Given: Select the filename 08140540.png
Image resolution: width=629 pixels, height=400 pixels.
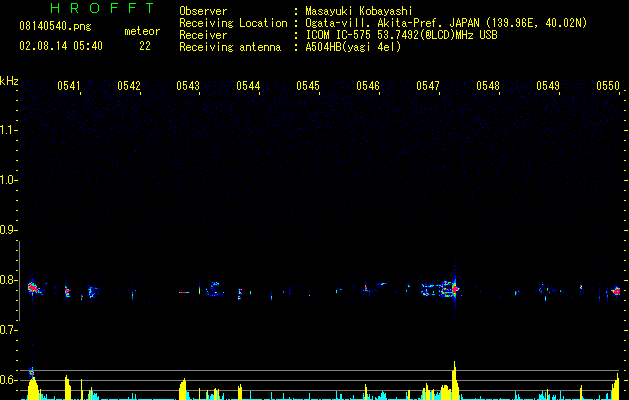Looking at the screenshot, I should pyautogui.click(x=55, y=27).
